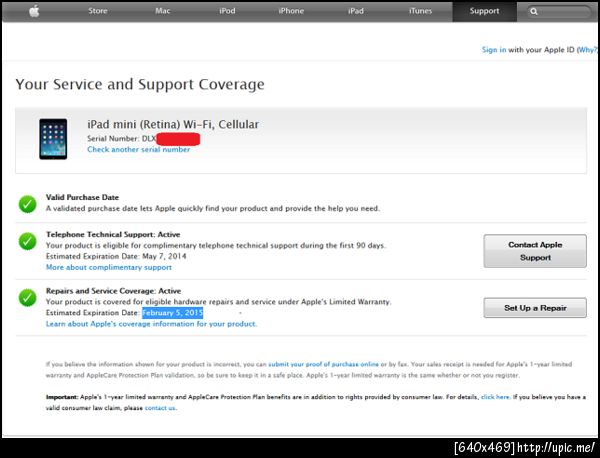Image resolution: width=600 pixels, height=458 pixels.
Task: Open More about complimentary support link
Action: point(109,267)
